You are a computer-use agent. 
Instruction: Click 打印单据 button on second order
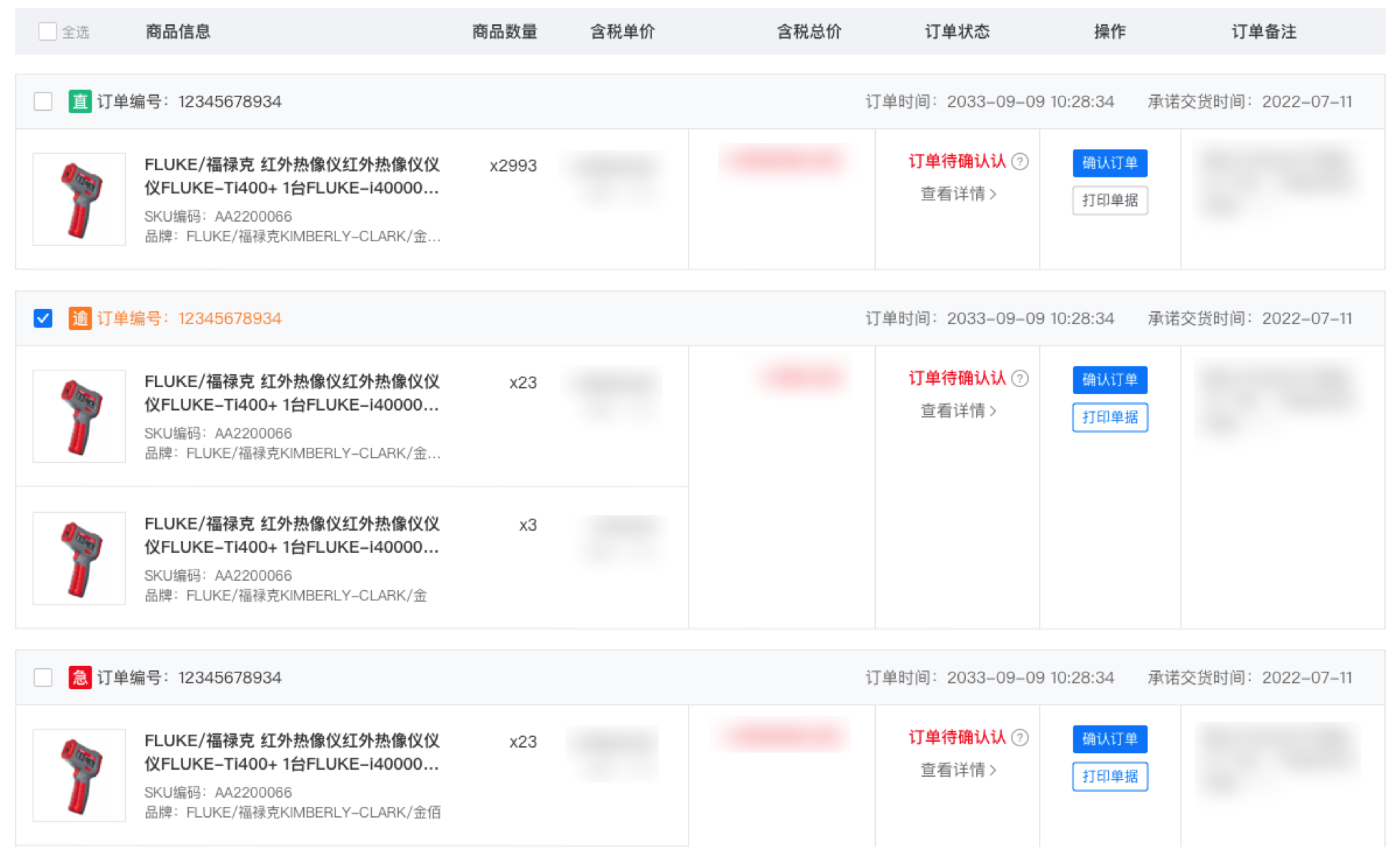point(1109,417)
